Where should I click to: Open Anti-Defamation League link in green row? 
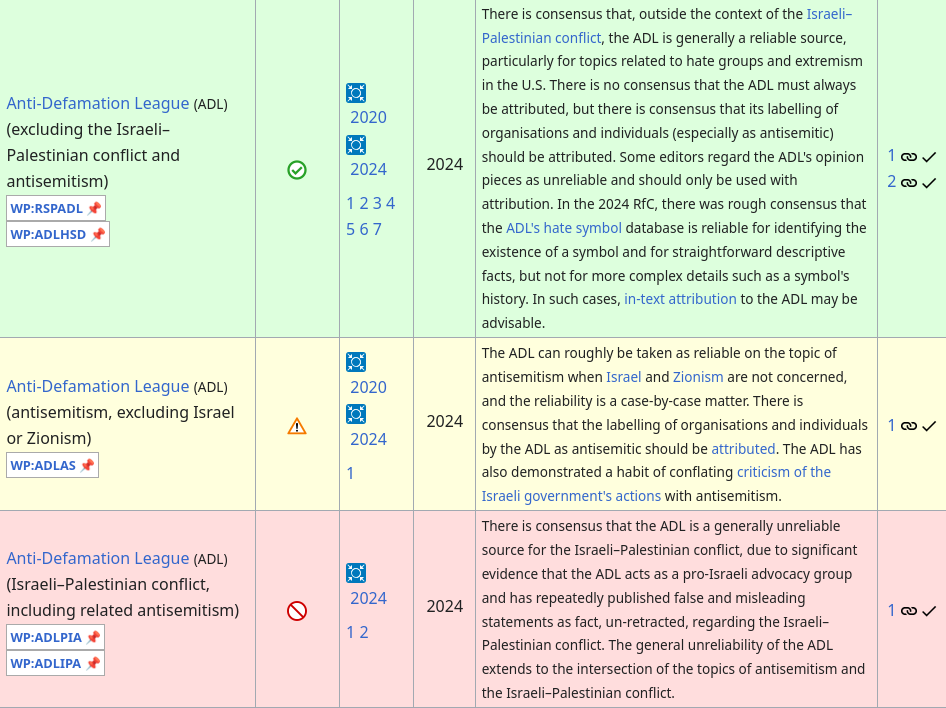click(x=98, y=104)
